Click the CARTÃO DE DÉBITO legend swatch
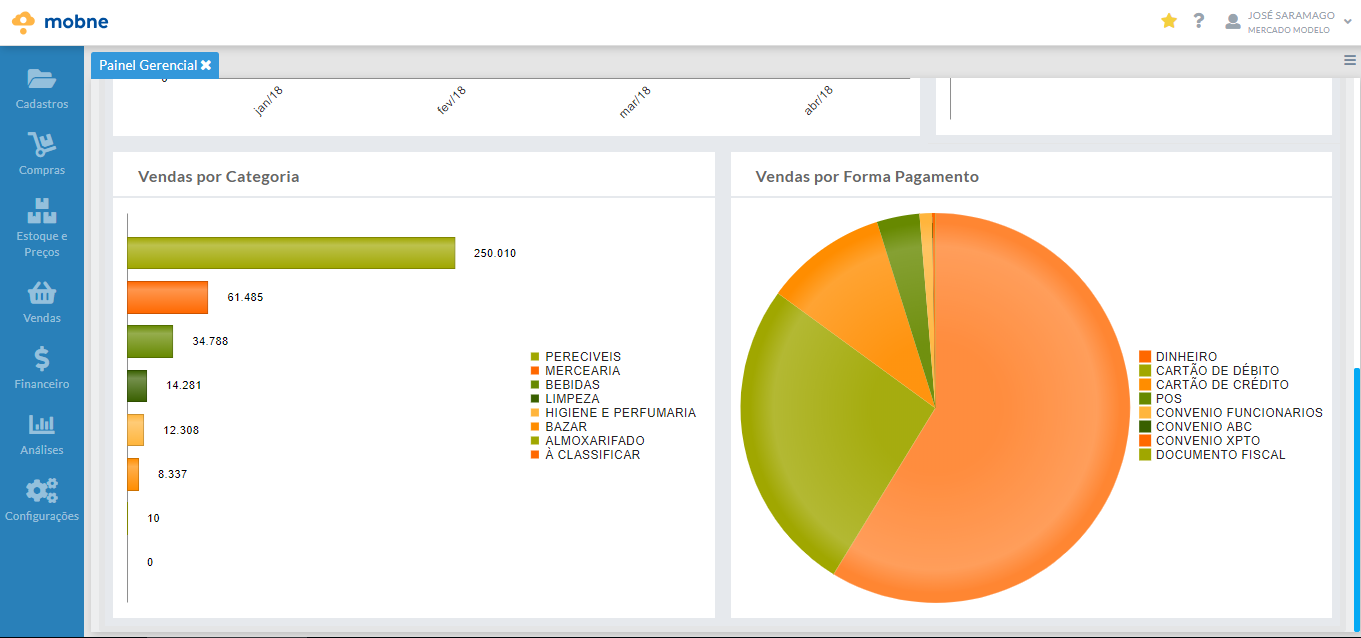1361x638 pixels. [x=1145, y=371]
